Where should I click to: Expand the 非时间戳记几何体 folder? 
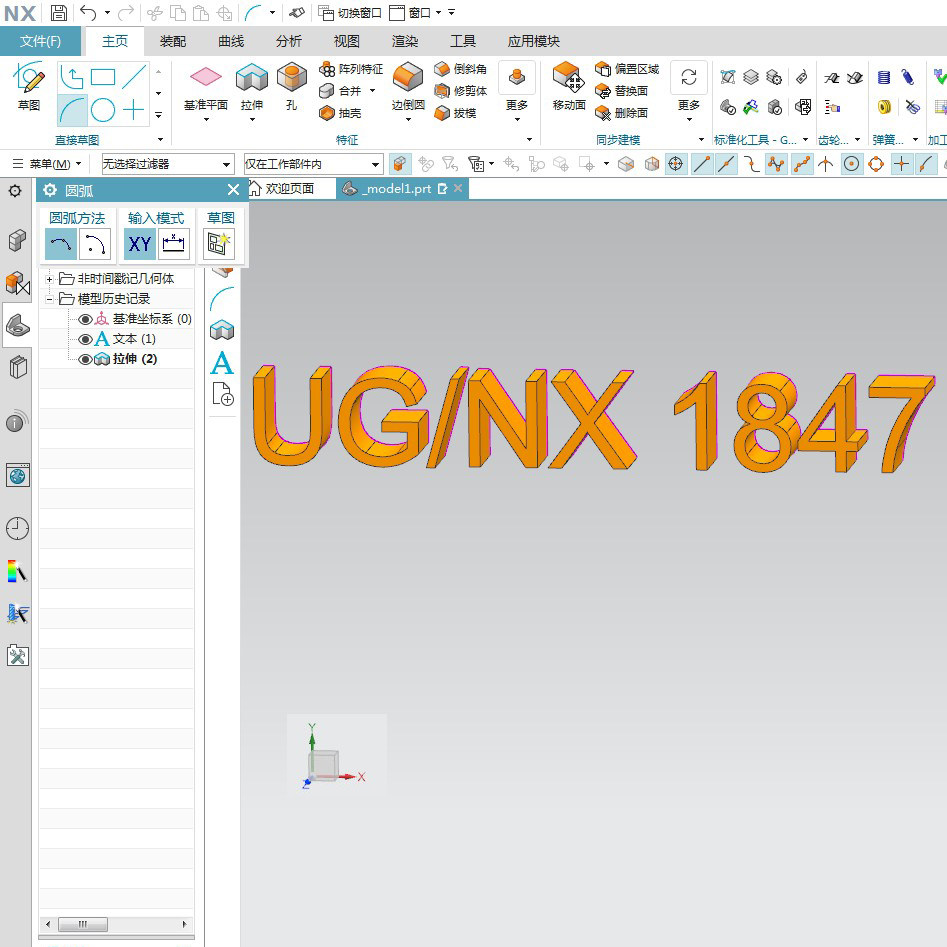pyautogui.click(x=50, y=279)
